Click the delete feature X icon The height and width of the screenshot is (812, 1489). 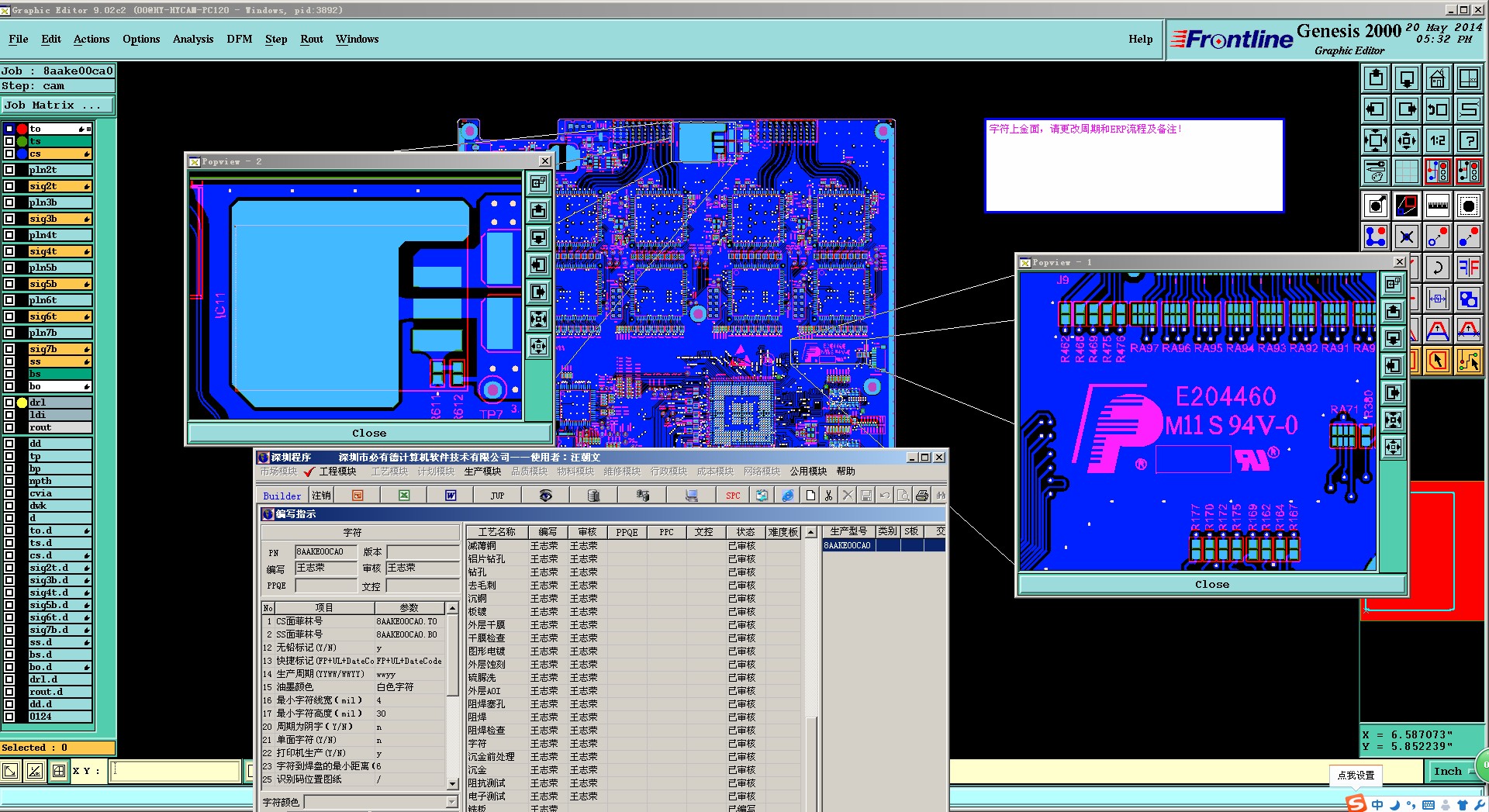coord(1407,237)
